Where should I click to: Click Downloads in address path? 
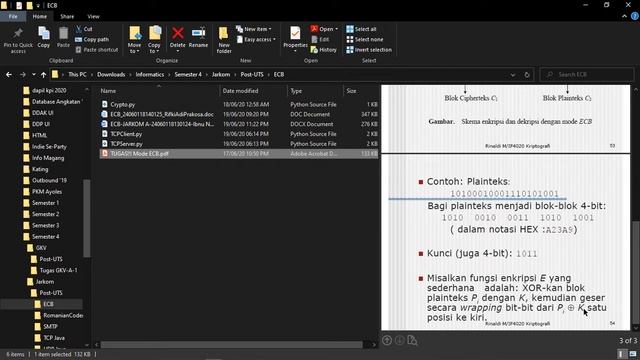point(111,75)
